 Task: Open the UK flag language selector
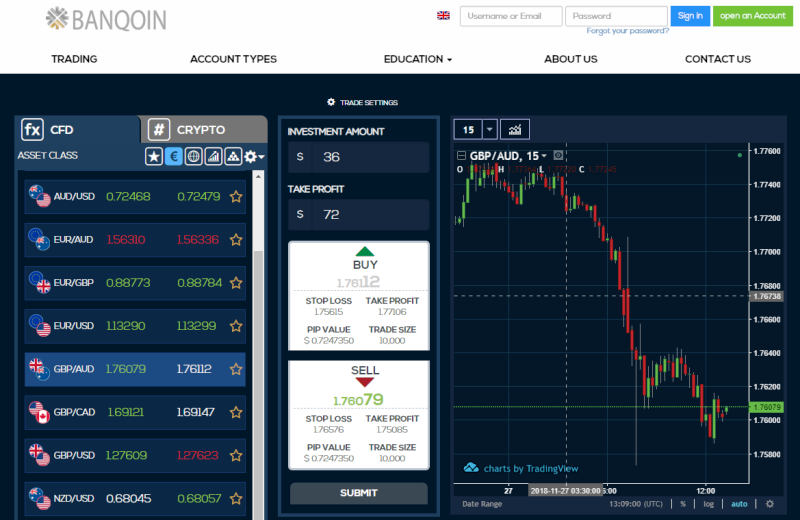point(443,16)
